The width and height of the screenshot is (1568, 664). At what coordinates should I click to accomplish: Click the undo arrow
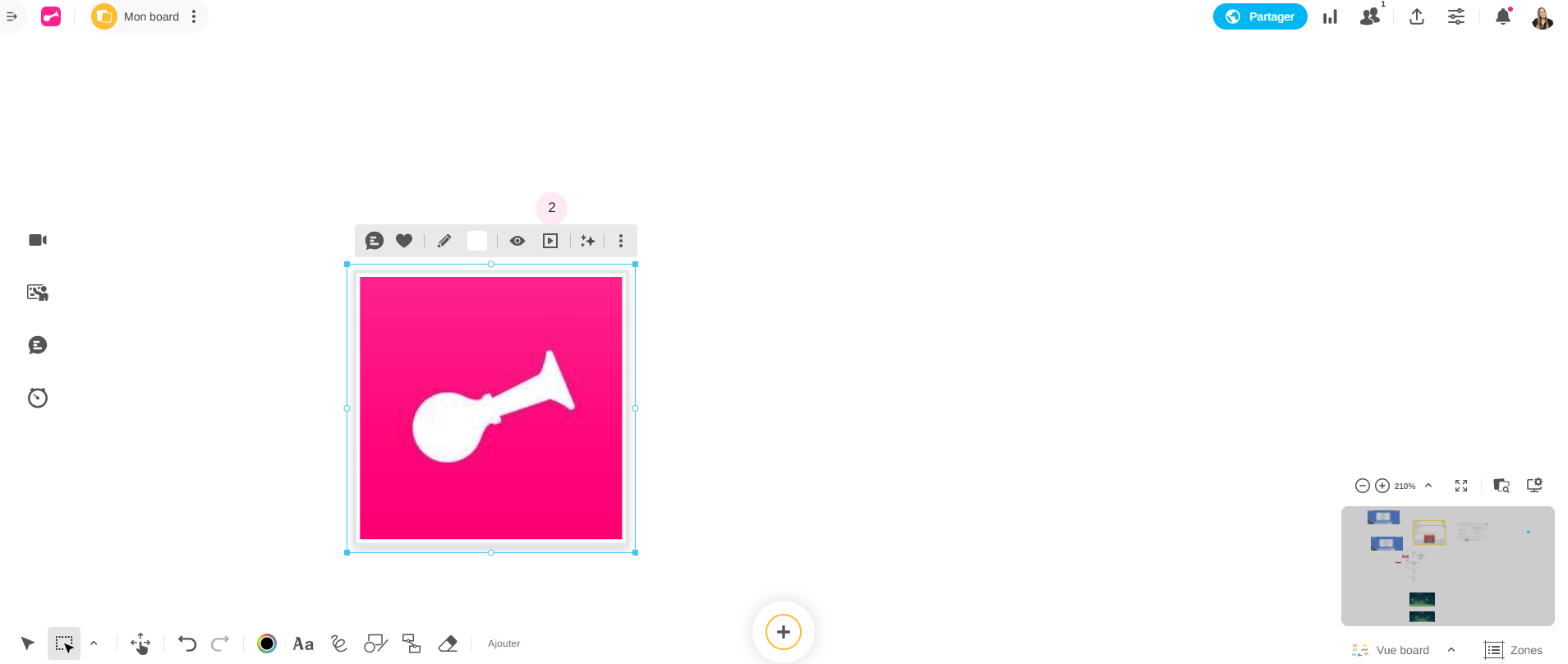tap(187, 643)
